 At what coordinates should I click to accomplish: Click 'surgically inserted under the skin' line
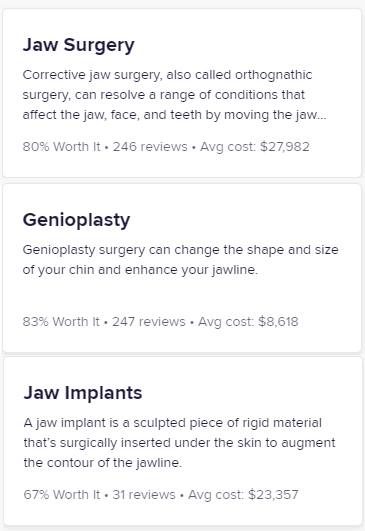179,443
